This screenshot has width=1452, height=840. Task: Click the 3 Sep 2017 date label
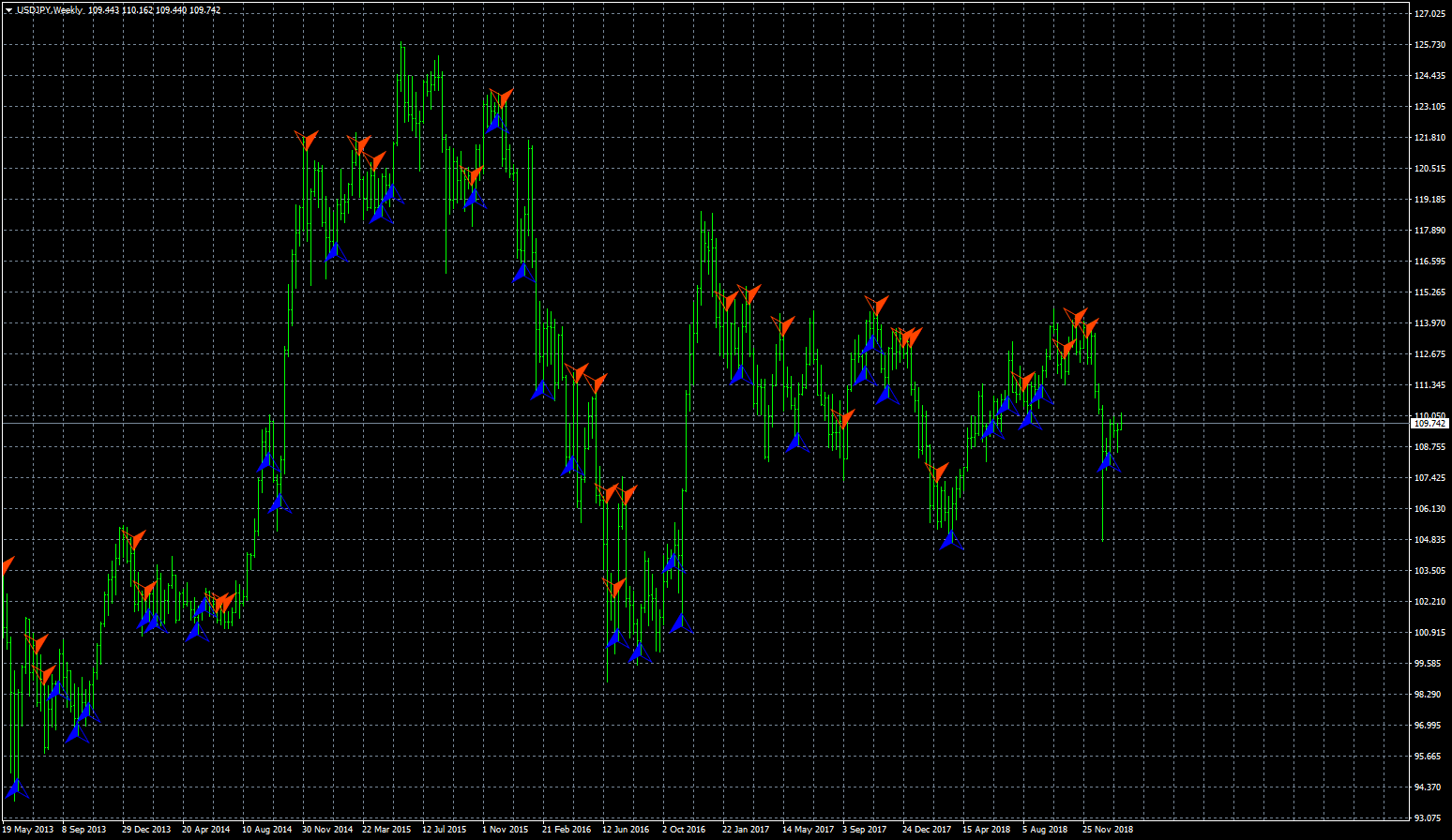(865, 830)
